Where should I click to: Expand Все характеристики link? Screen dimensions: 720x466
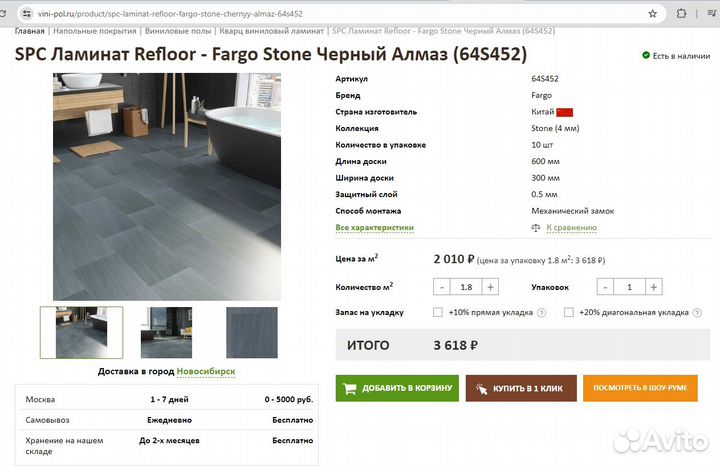click(x=375, y=228)
